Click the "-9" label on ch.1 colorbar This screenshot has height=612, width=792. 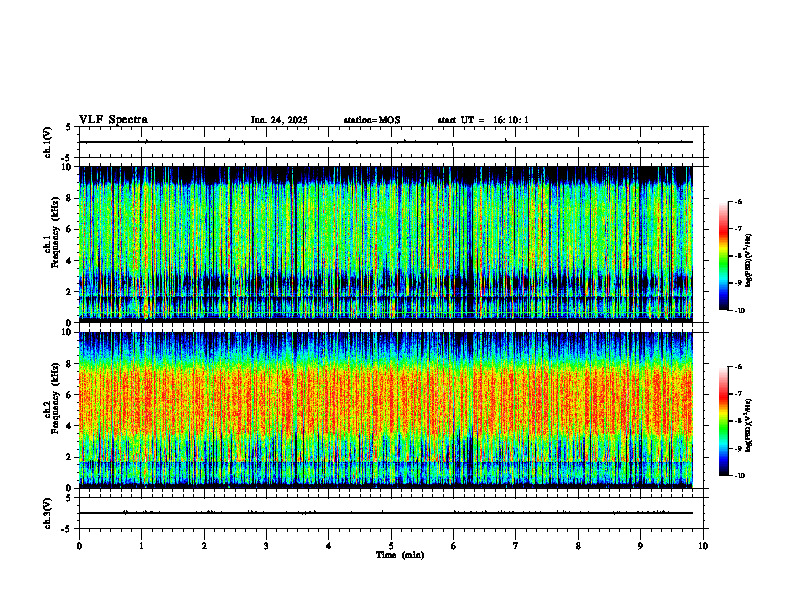(738, 283)
